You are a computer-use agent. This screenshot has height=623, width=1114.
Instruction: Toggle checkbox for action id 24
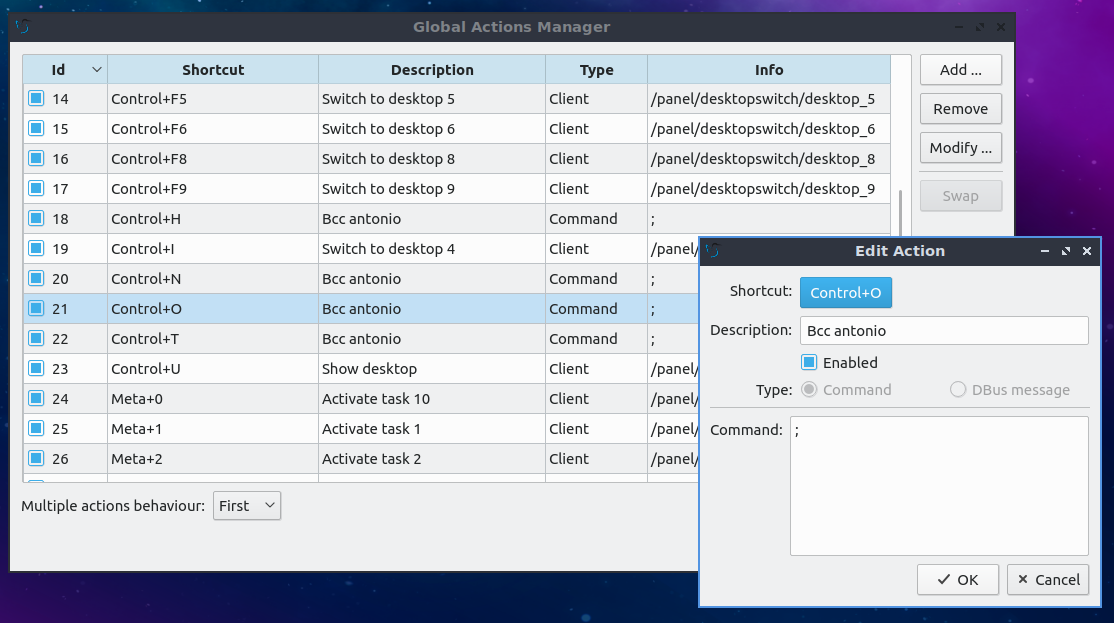point(36,398)
